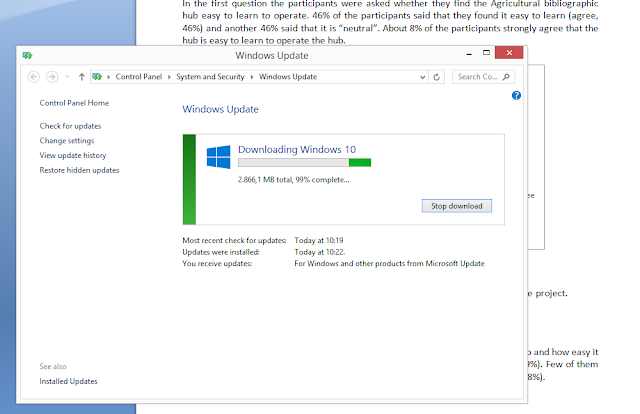Click the Back navigation arrow
The height and width of the screenshot is (414, 640).
tap(33, 77)
